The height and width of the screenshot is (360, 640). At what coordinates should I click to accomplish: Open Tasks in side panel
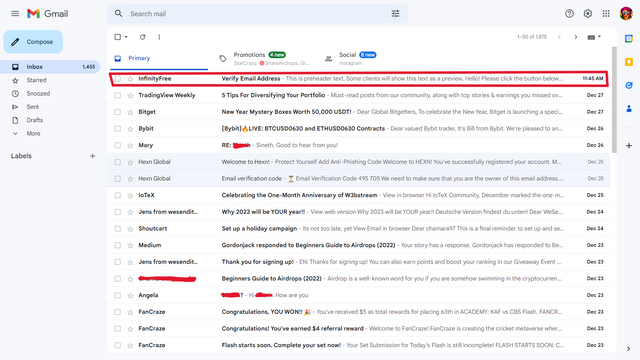(629, 85)
